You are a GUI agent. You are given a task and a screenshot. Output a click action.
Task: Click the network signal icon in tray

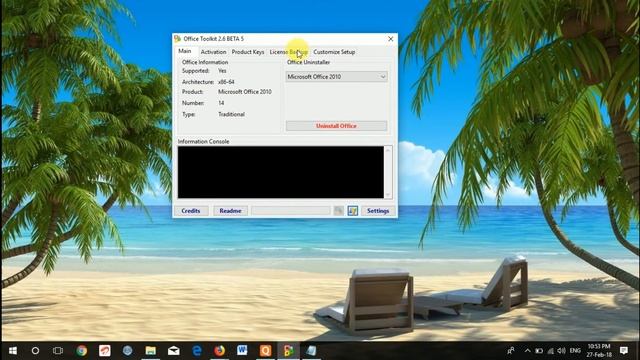(x=551, y=351)
